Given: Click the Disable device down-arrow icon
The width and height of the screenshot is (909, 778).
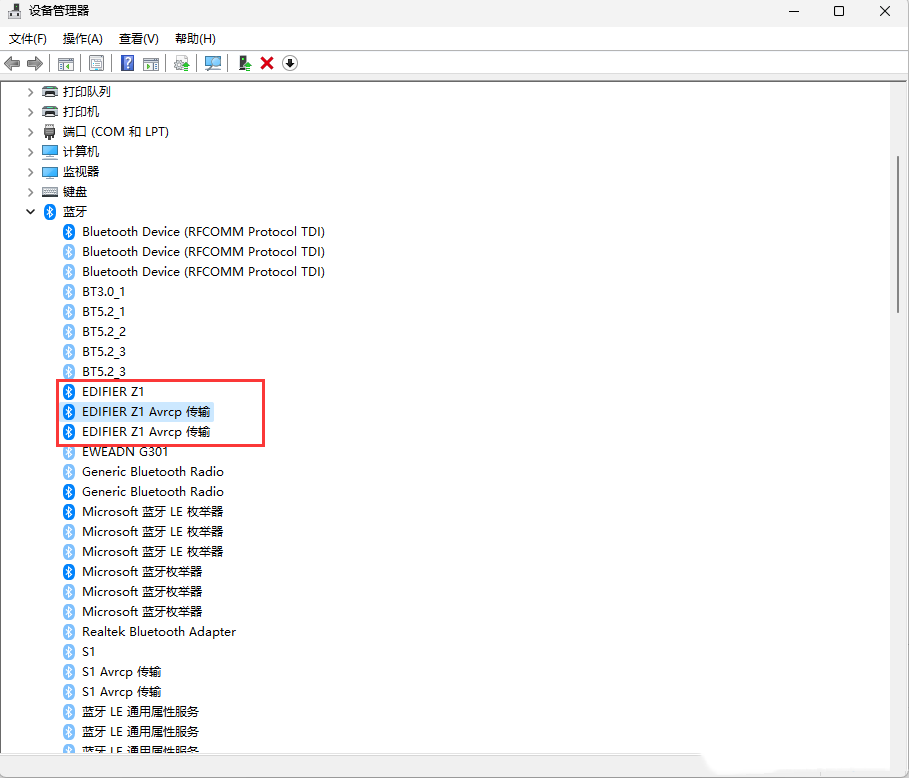Looking at the screenshot, I should tap(289, 63).
